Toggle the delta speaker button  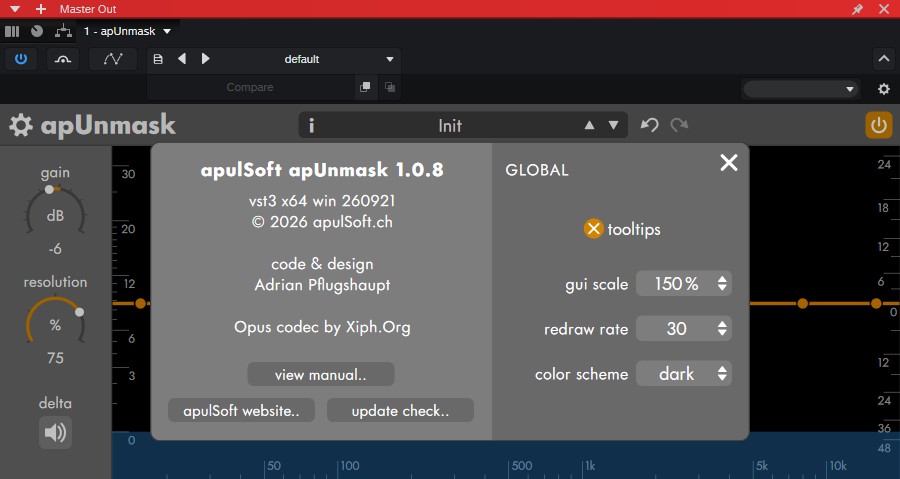pos(55,433)
